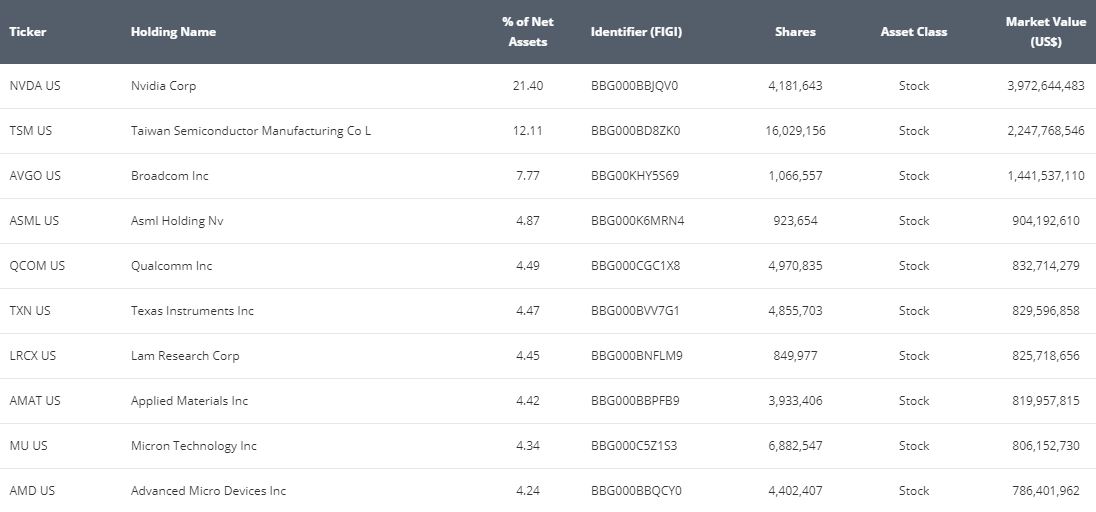Click Nvidia's share count 4,181,643
The height and width of the screenshot is (512, 1096).
[x=795, y=86]
